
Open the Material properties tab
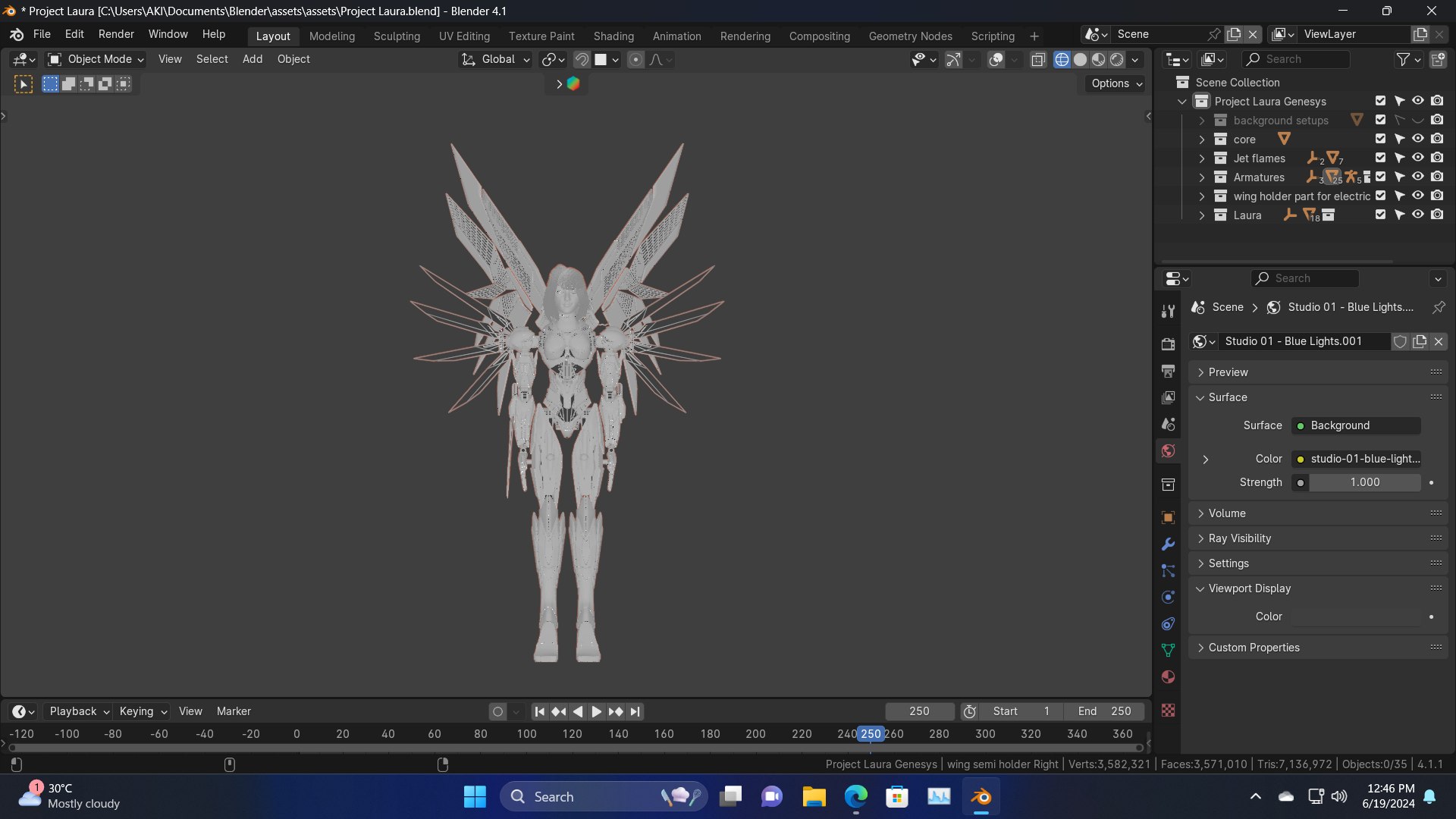(1168, 676)
